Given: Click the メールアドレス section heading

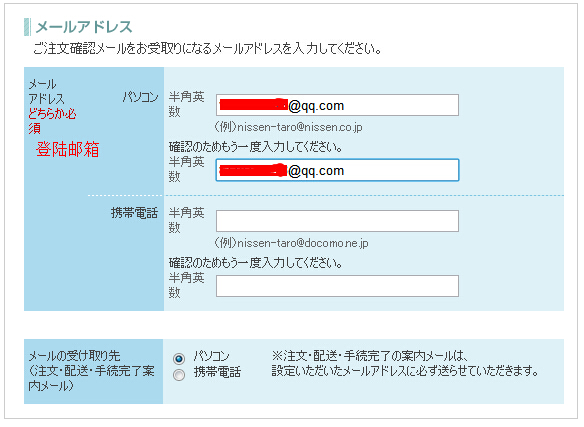Looking at the screenshot, I should 84,27.
